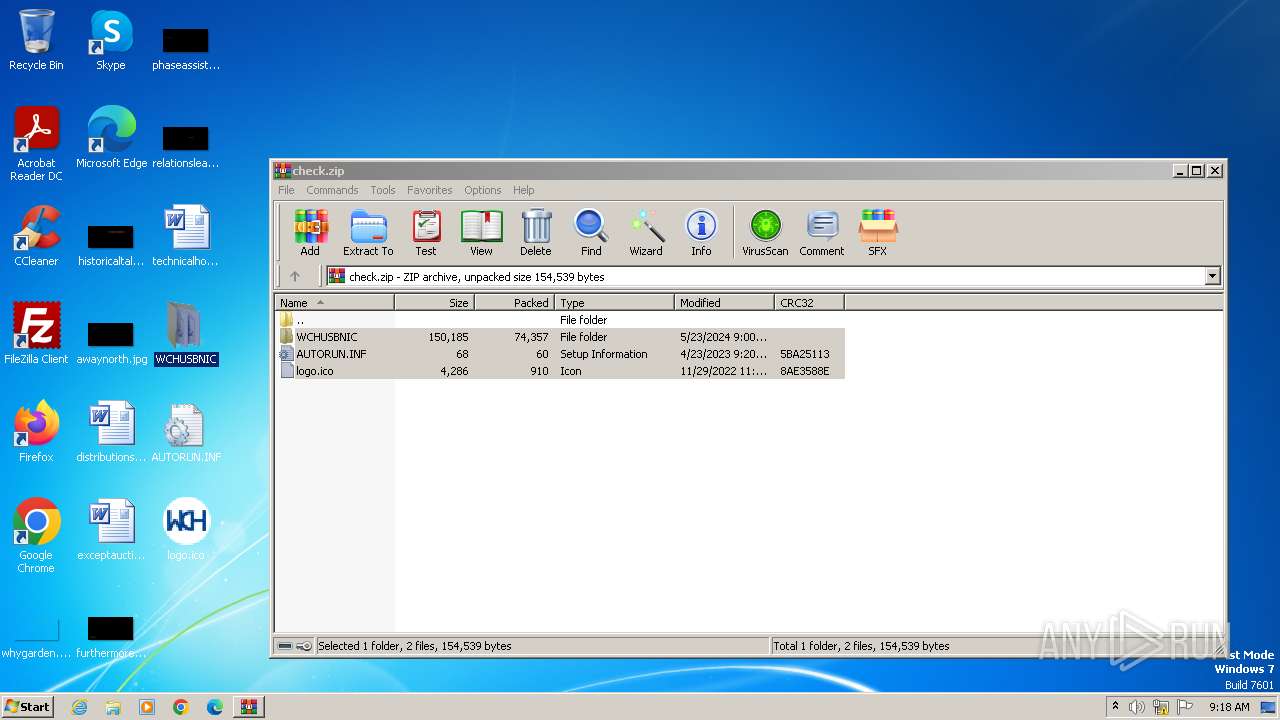The height and width of the screenshot is (720, 1280).
Task: Select AUTORUN.INF file on the desktop
Action: (186, 432)
